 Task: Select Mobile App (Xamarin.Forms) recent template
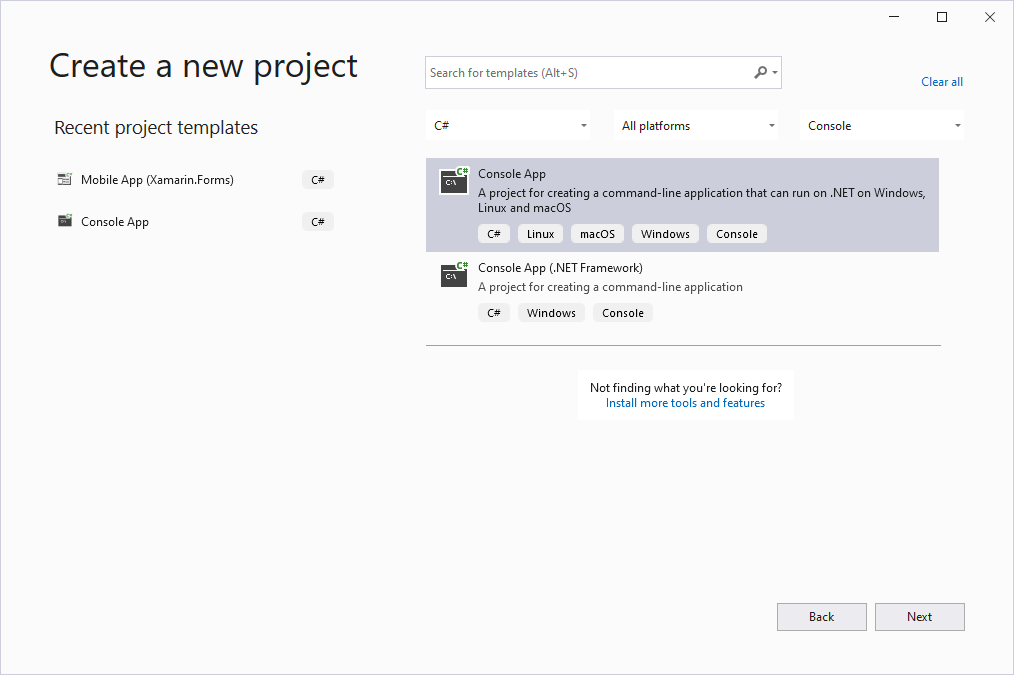[x=157, y=180]
